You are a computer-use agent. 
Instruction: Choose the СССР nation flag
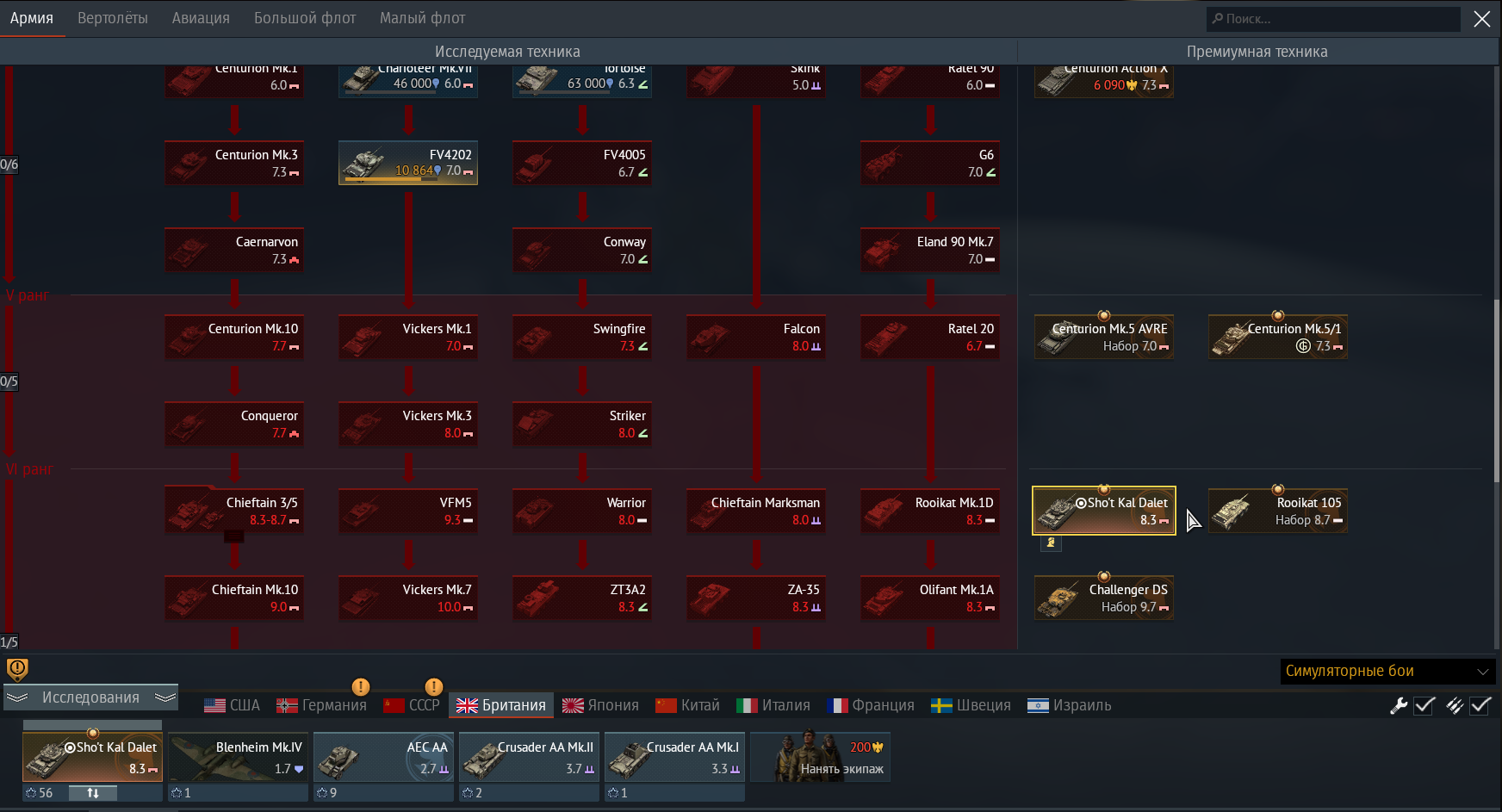pos(412,705)
